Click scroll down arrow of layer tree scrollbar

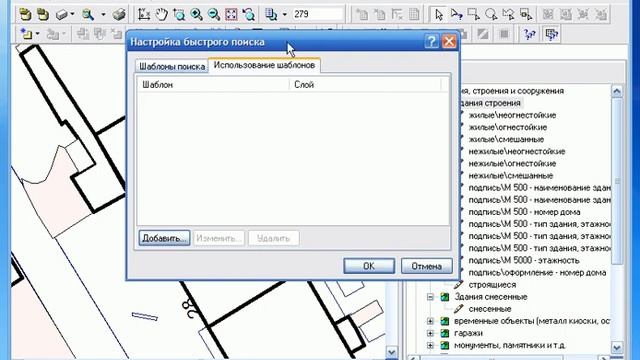(617, 348)
